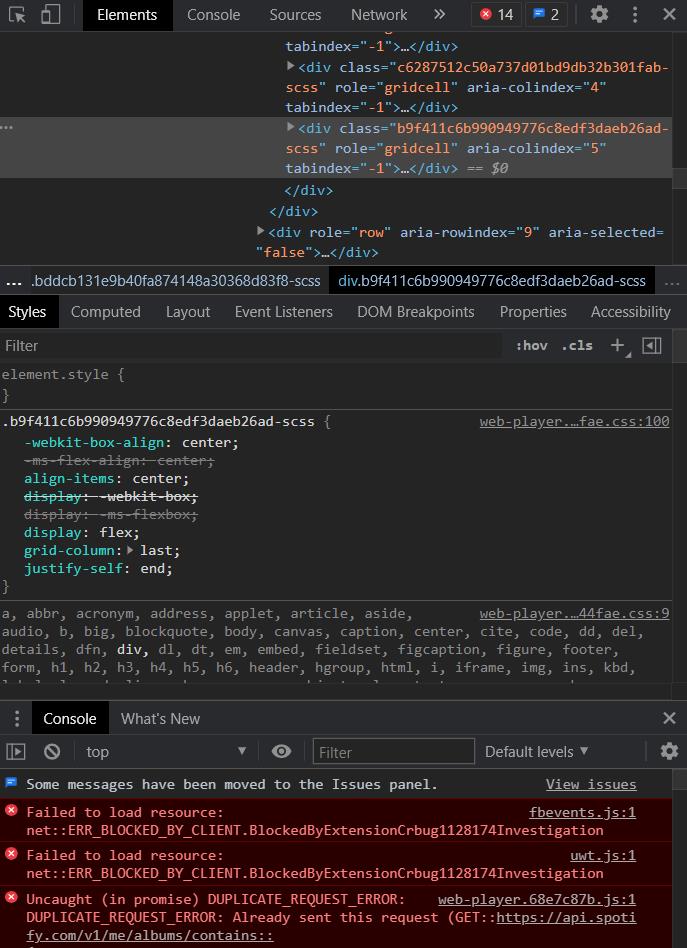Toggle the :hov element state pane
687x948 pixels.
[532, 346]
